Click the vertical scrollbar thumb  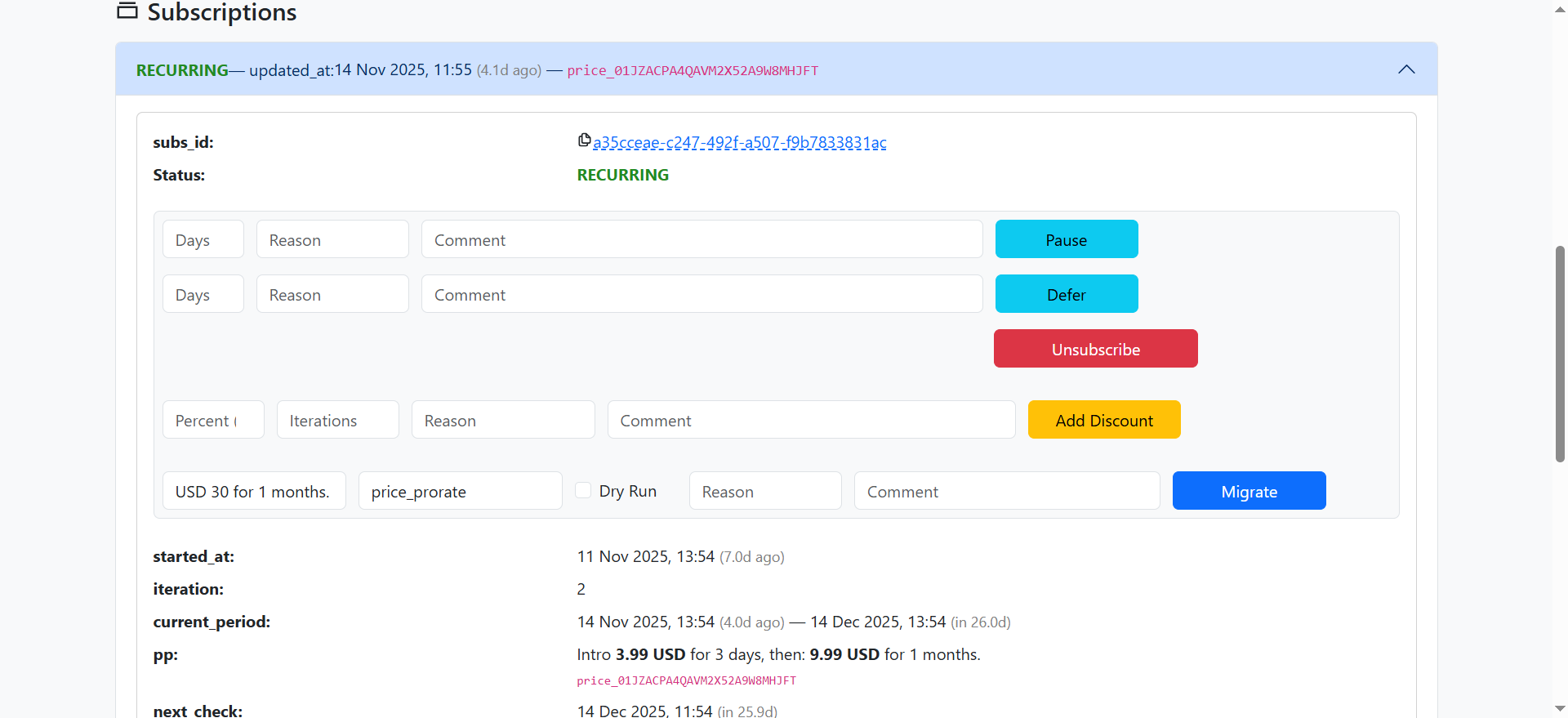point(1560,353)
